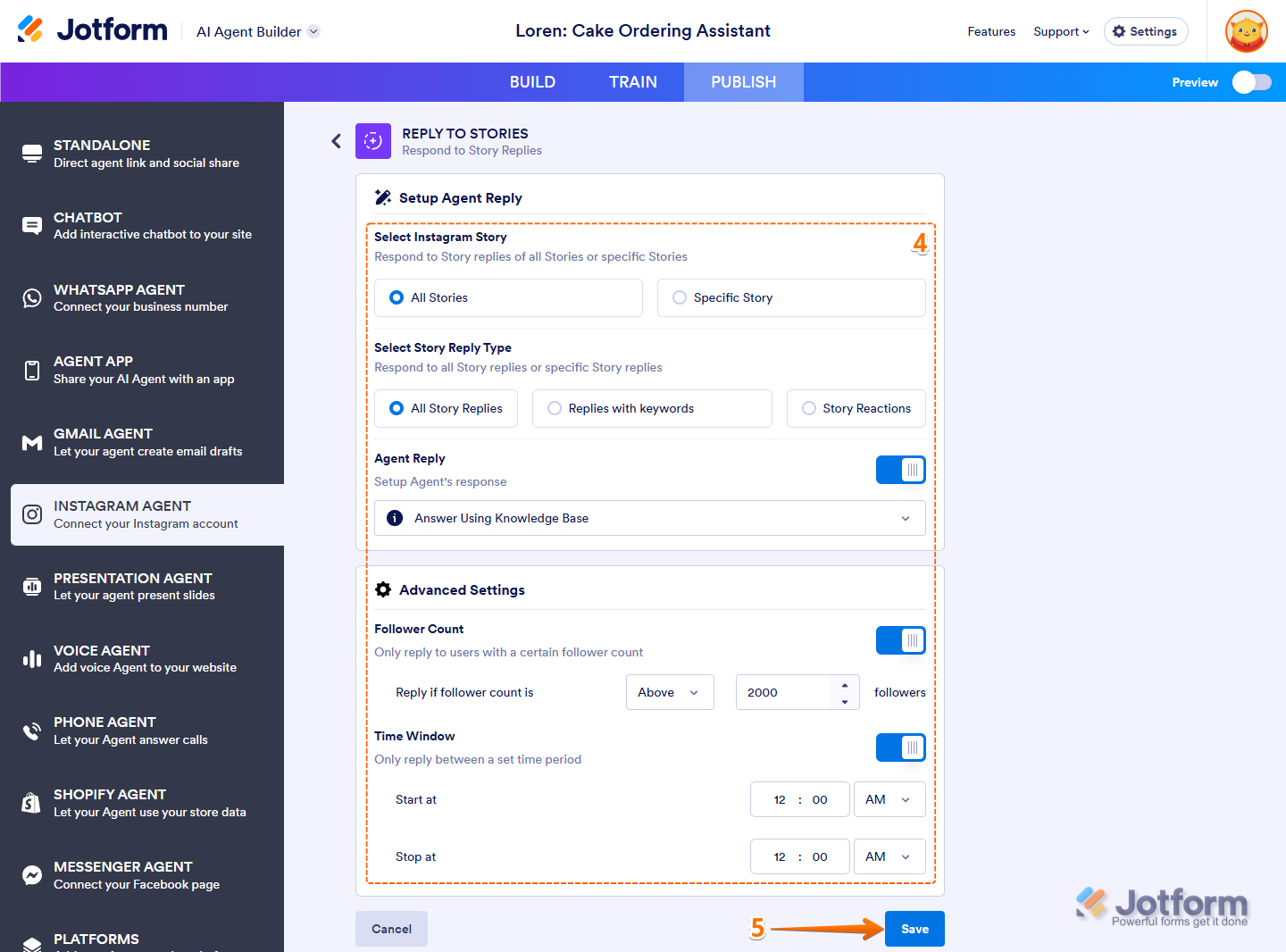Expand the Support menu

pyautogui.click(x=1061, y=31)
